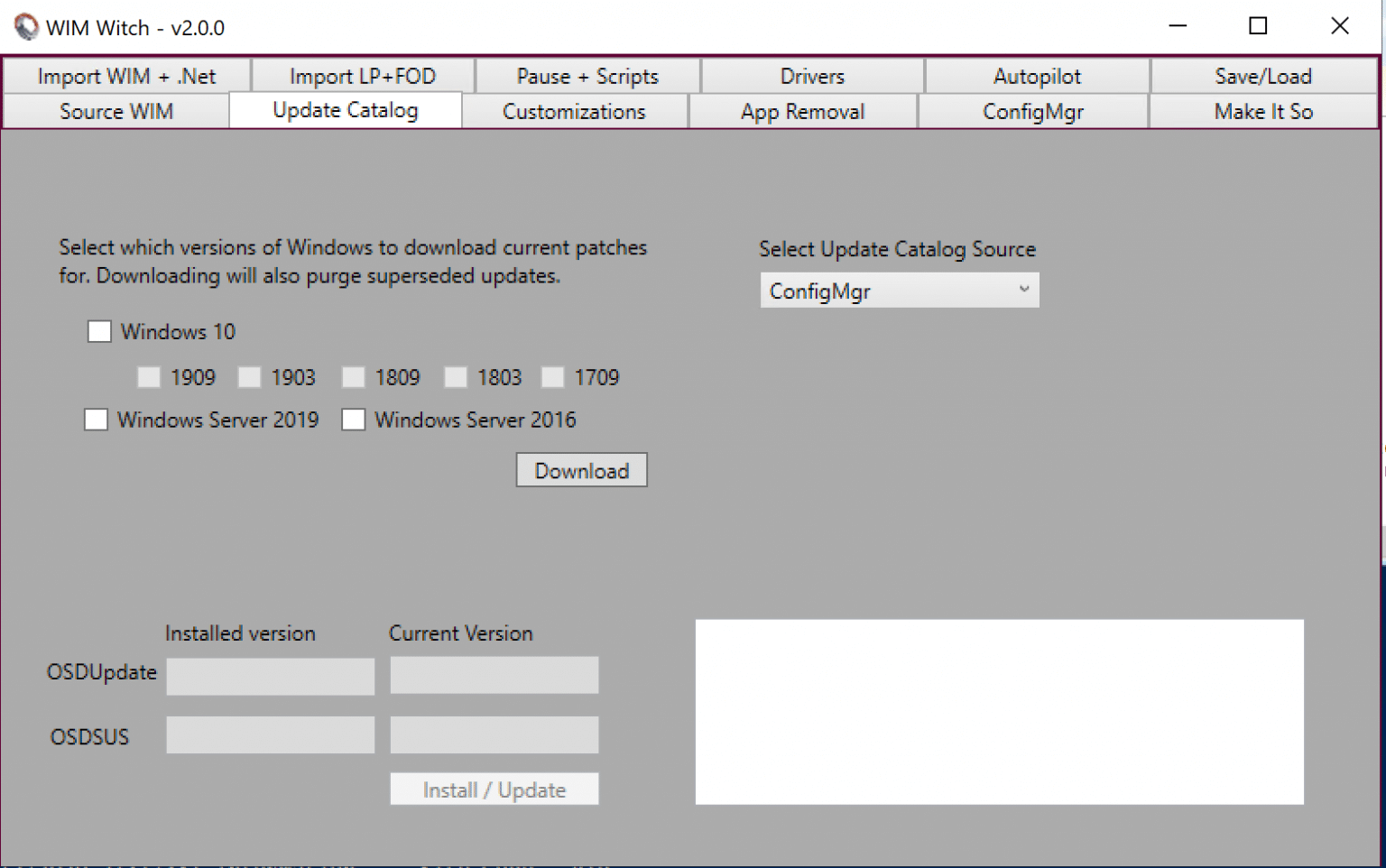The height and width of the screenshot is (868, 1386).
Task: Select the 1809 version checkbox
Action: coord(354,377)
